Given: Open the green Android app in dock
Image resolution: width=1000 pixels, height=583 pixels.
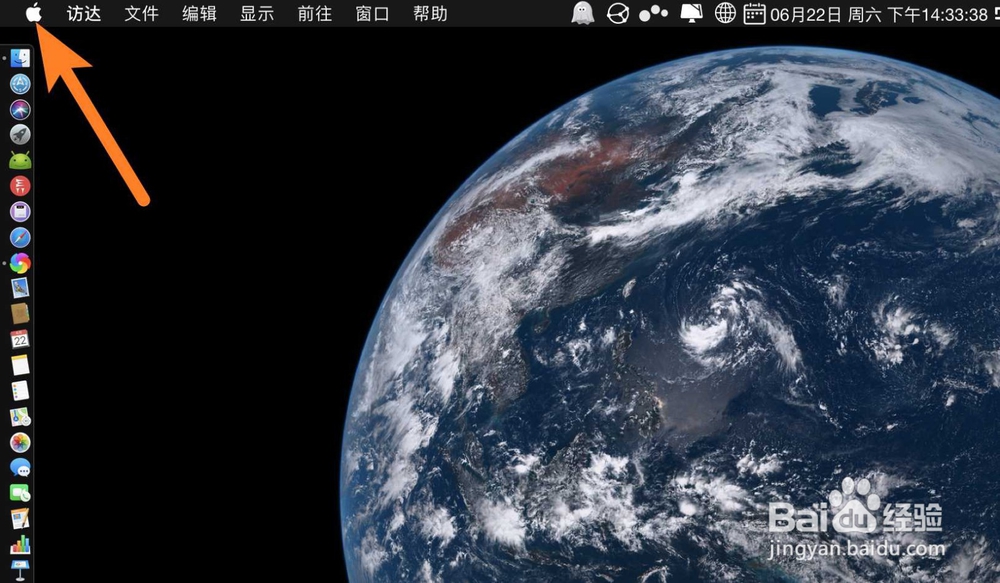Looking at the screenshot, I should click(20, 161).
